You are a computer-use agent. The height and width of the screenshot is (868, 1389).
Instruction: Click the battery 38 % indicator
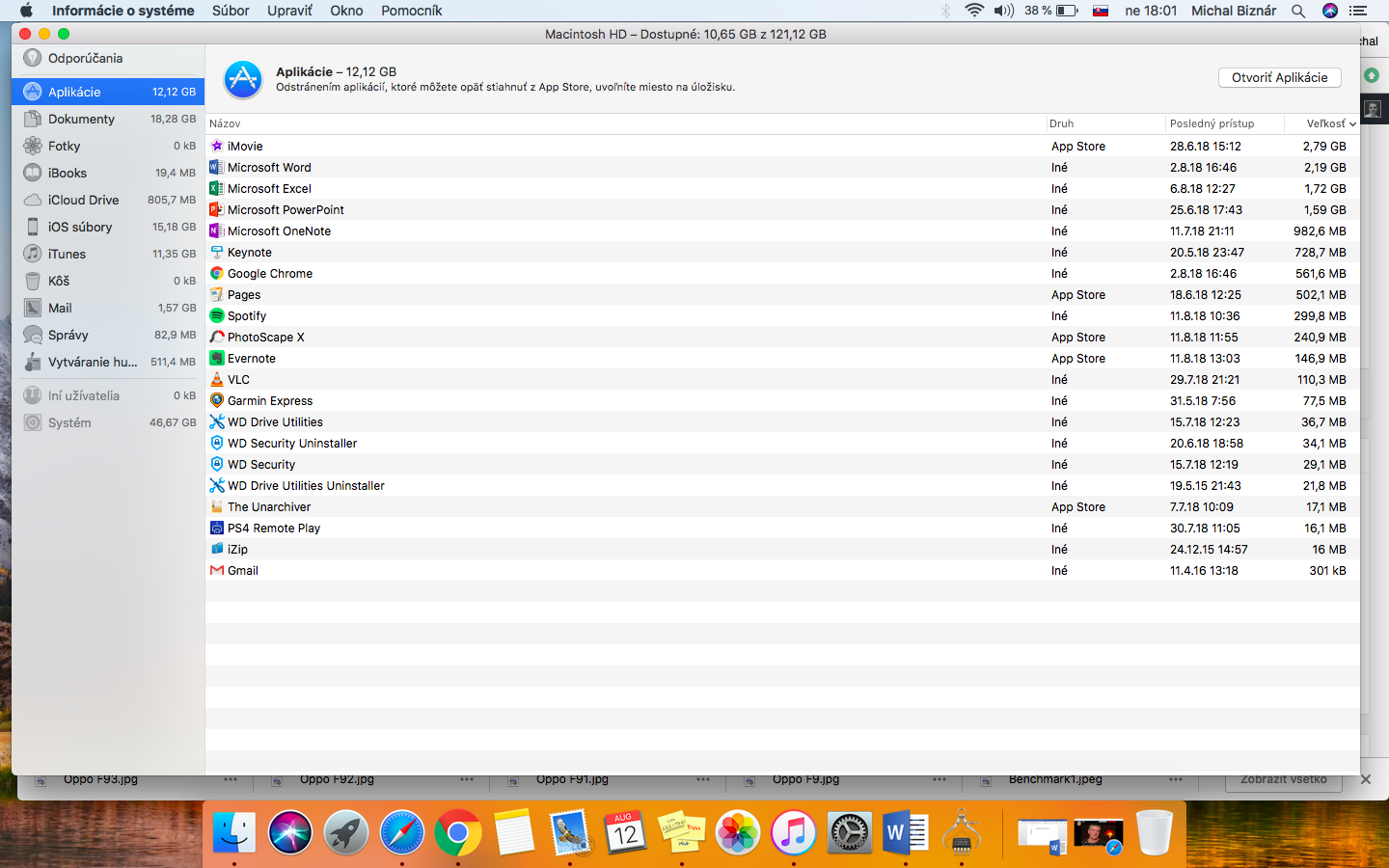point(1051,11)
